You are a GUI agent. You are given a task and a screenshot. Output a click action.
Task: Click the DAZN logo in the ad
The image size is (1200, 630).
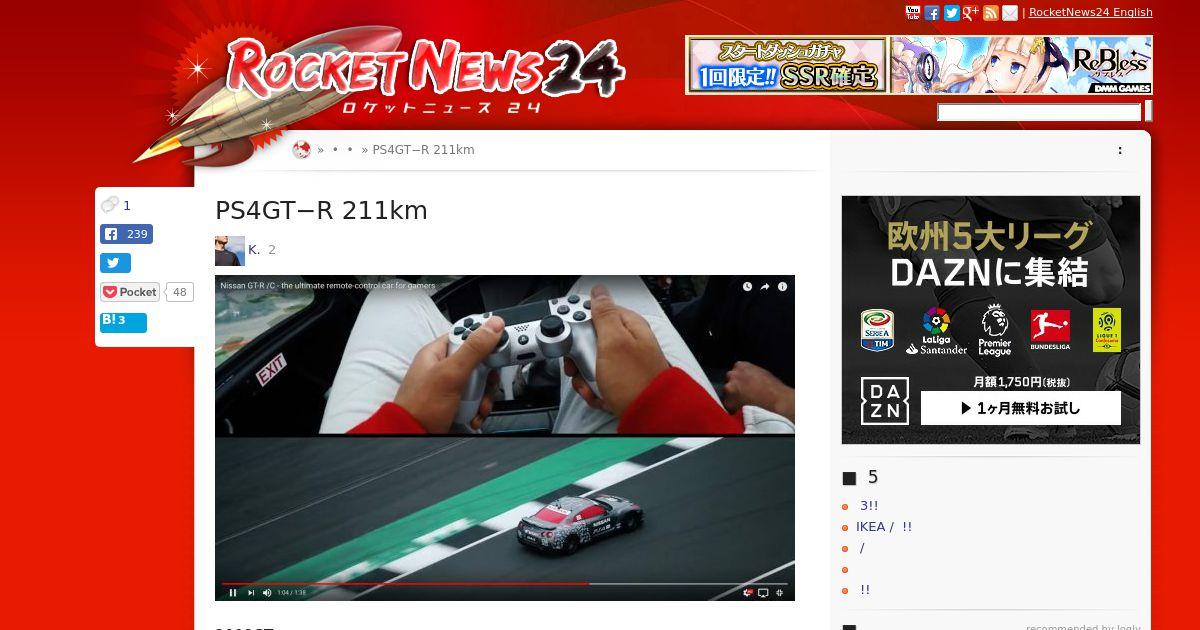pos(884,400)
